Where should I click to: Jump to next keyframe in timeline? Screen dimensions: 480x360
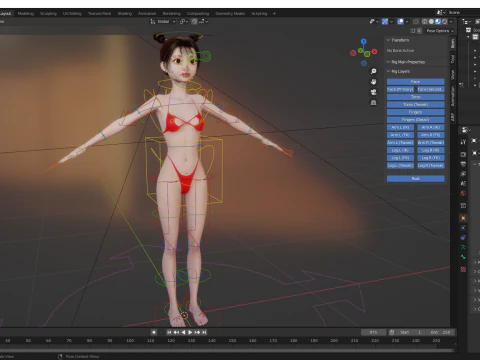pyautogui.click(x=197, y=332)
